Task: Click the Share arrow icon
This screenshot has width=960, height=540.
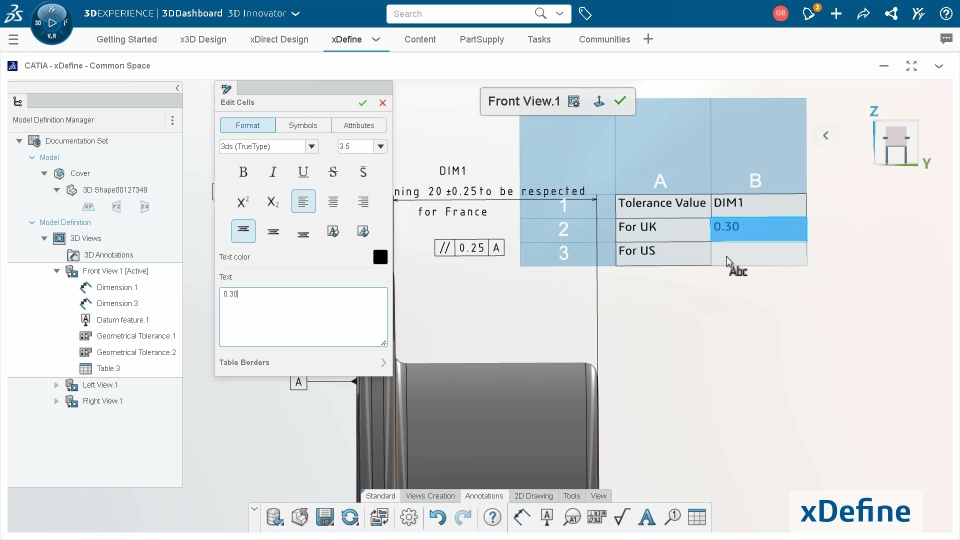Action: 863,13
